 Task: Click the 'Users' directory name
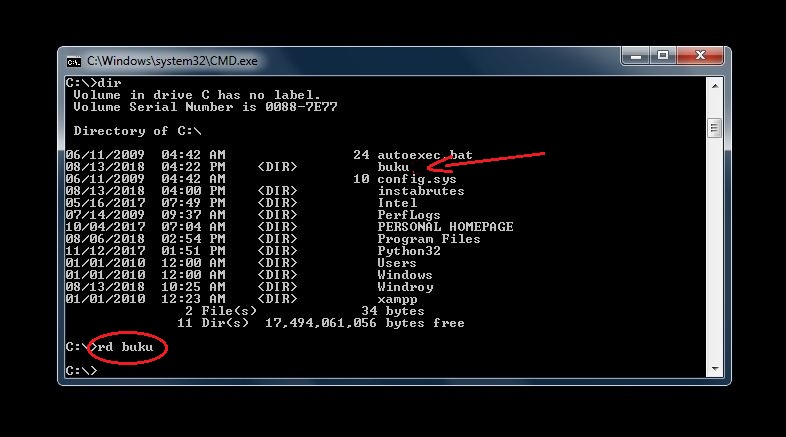click(x=397, y=263)
